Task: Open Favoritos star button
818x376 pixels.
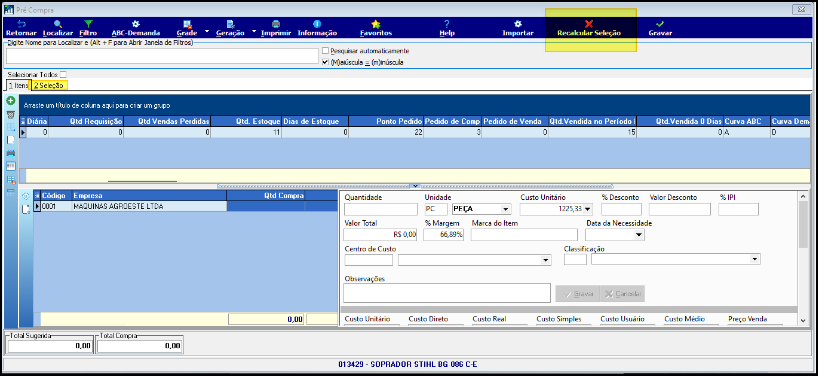Action: (x=376, y=28)
